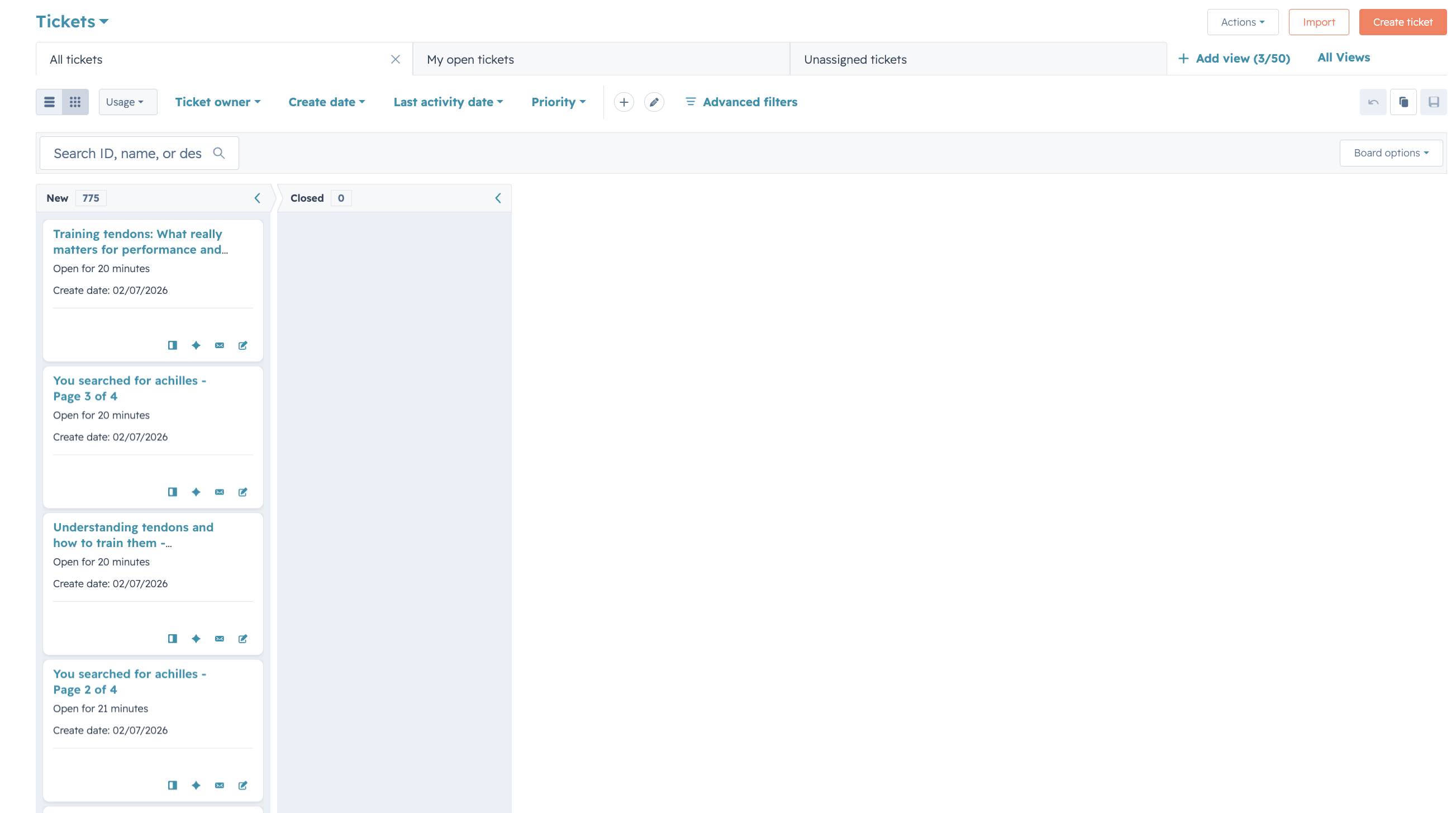Open the Create date filter

(x=327, y=102)
